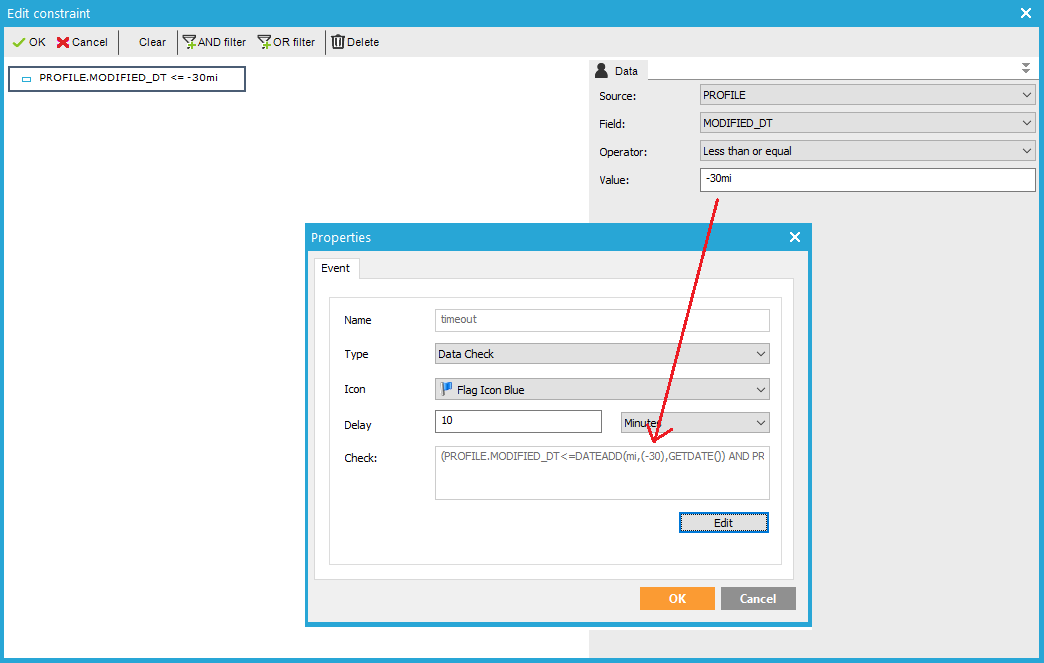Click the Delay input field
The width and height of the screenshot is (1044, 663).
(518, 421)
